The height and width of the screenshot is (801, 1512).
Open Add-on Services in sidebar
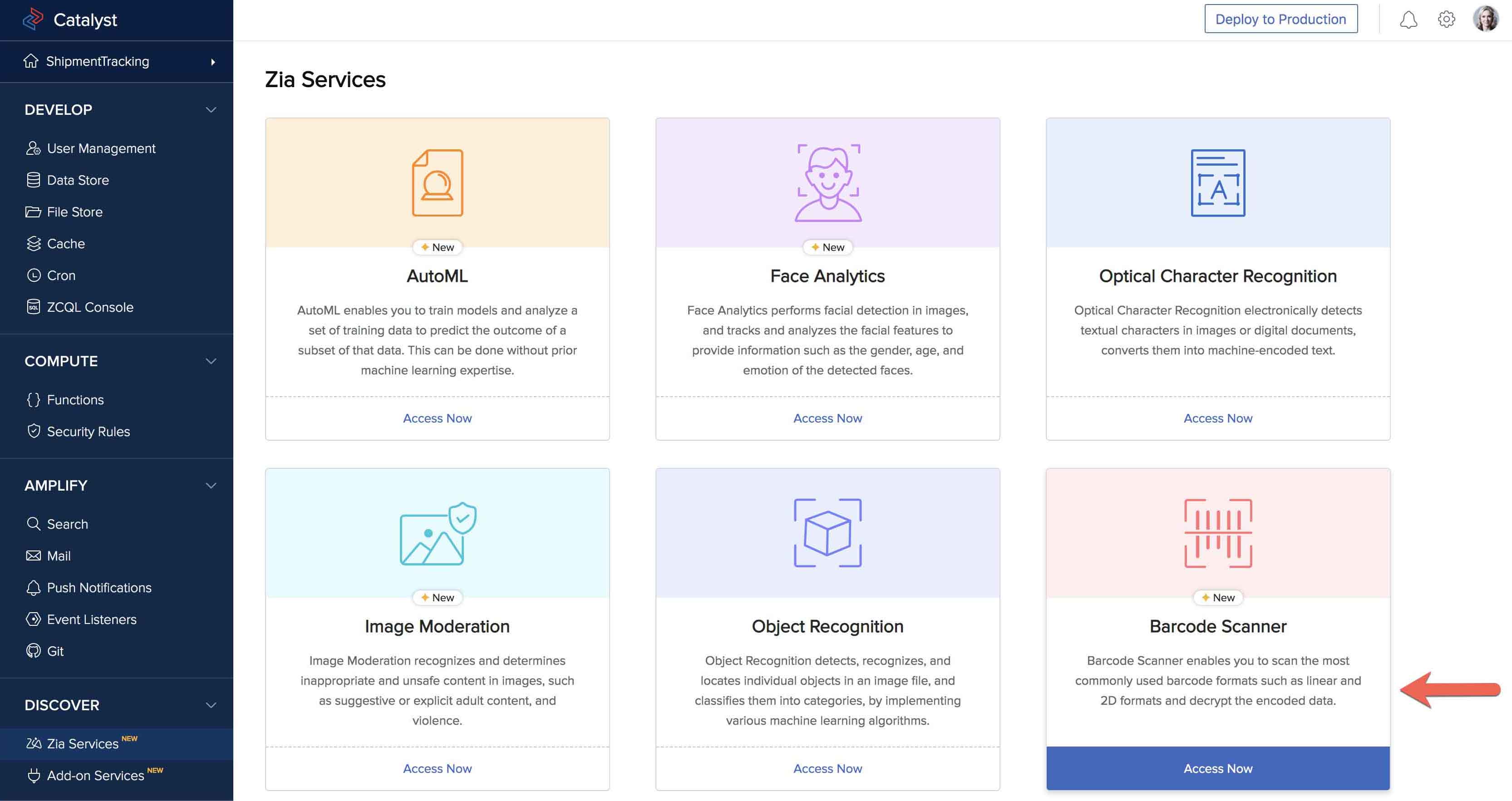tap(95, 775)
